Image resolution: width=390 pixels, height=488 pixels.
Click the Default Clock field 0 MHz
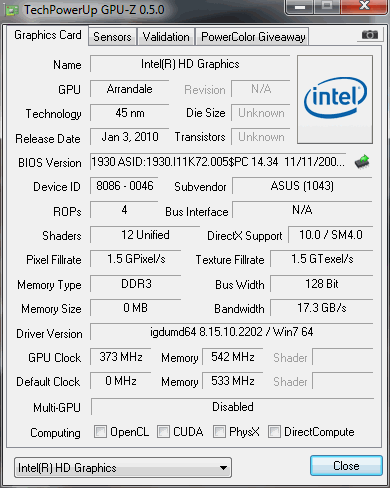point(121,381)
